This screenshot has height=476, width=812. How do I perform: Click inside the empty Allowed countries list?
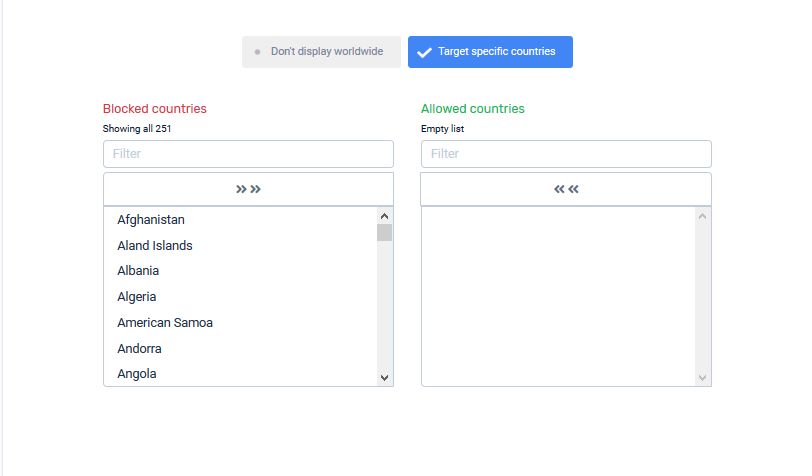point(558,296)
